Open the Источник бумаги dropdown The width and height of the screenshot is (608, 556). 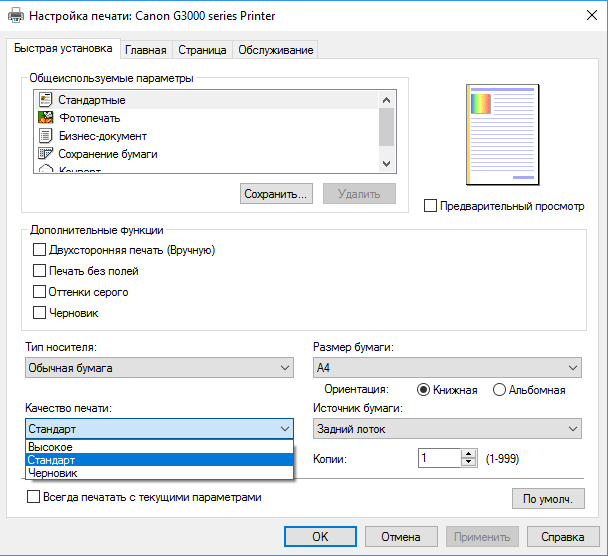click(x=447, y=428)
